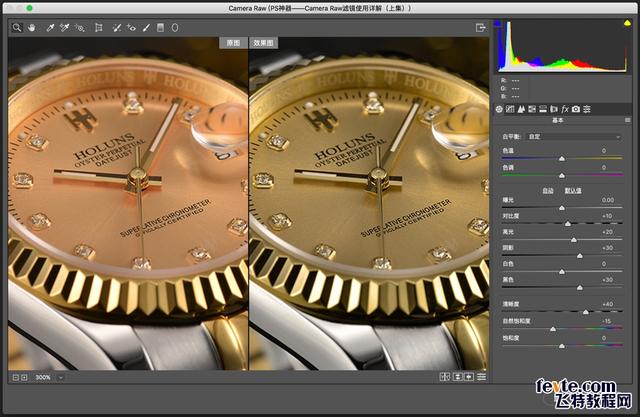640x417 pixels.
Task: Open the Tone Curve panel tab
Action: [510, 109]
